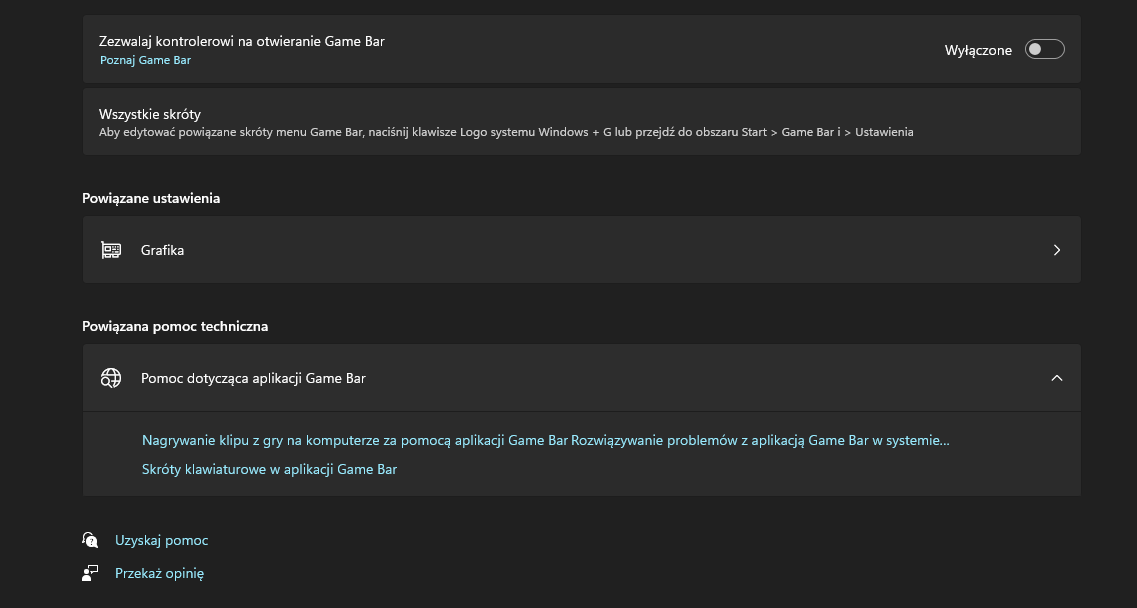Viewport: 1137px width, 608px height.
Task: Enable the controller opens Game Bar toggle
Action: [x=1044, y=50]
